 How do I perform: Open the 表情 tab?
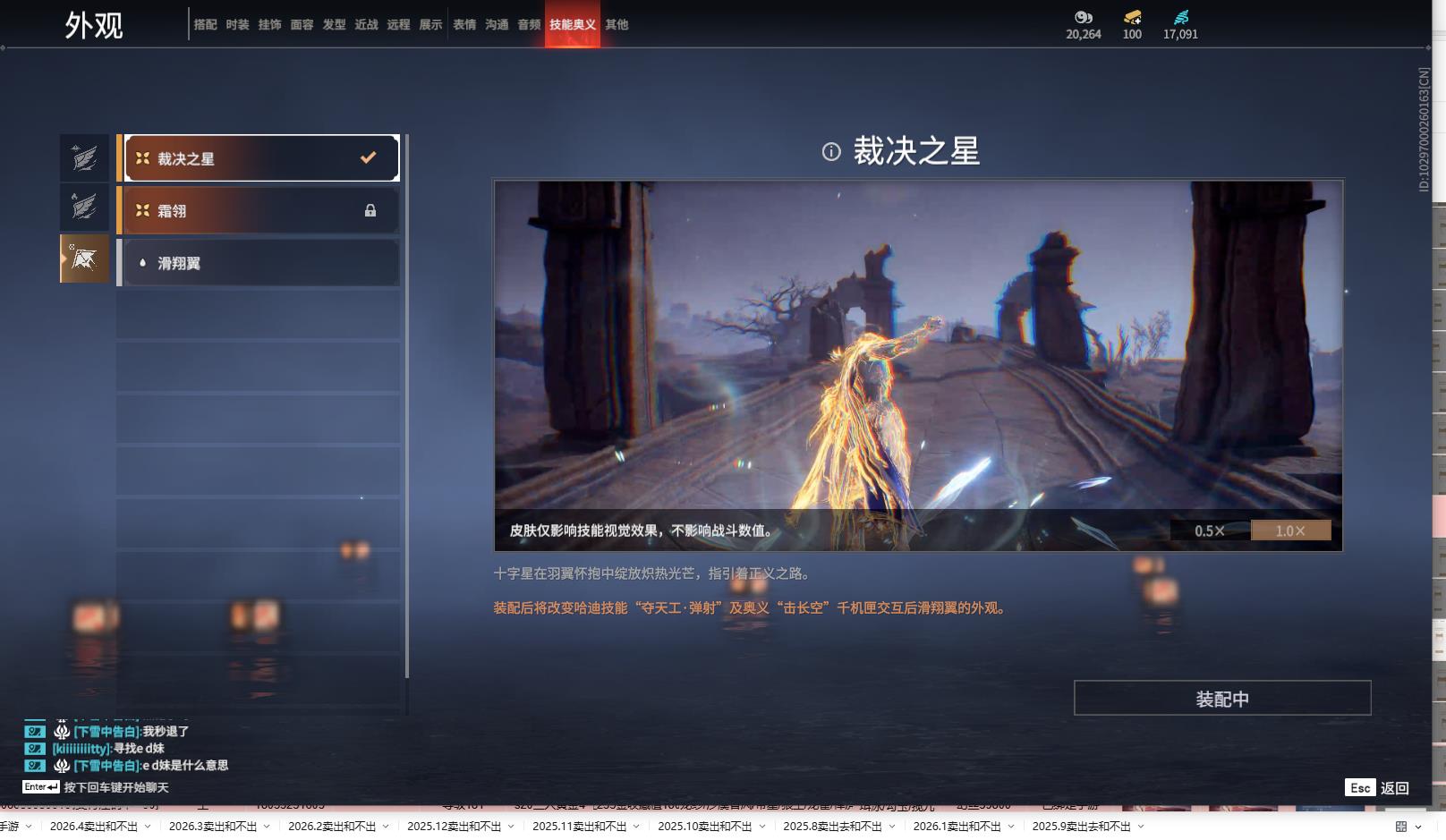[x=464, y=25]
